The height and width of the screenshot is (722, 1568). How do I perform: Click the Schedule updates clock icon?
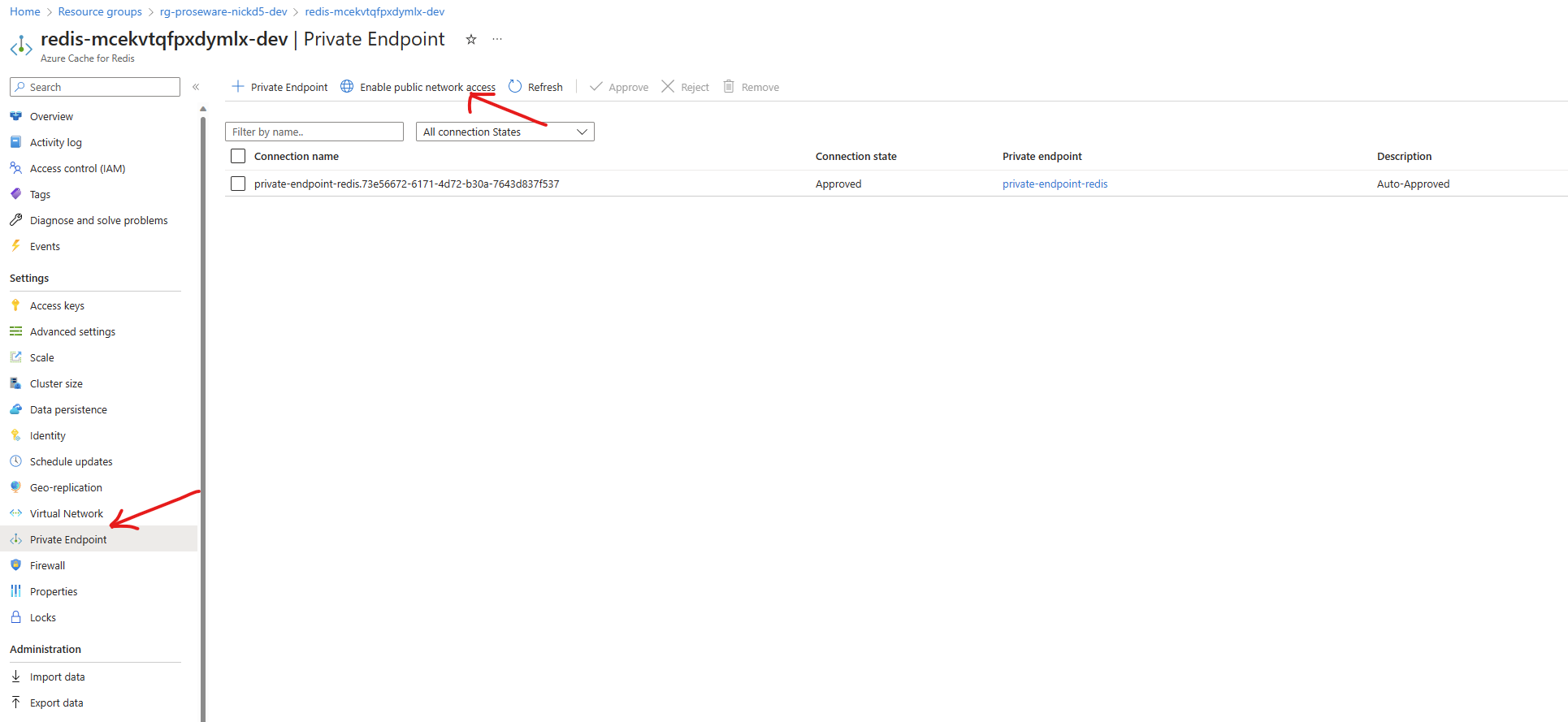[x=15, y=461]
